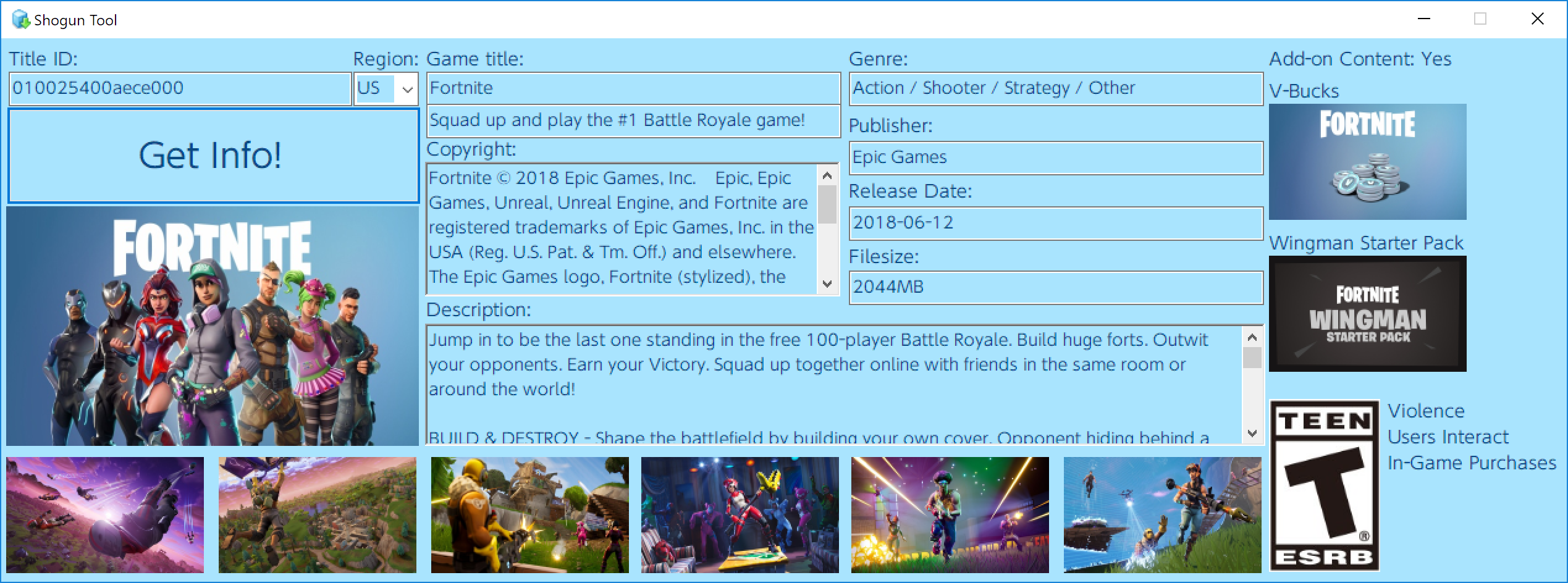This screenshot has width=1568, height=583.
Task: Click inside the Description text box
Action: (834, 384)
